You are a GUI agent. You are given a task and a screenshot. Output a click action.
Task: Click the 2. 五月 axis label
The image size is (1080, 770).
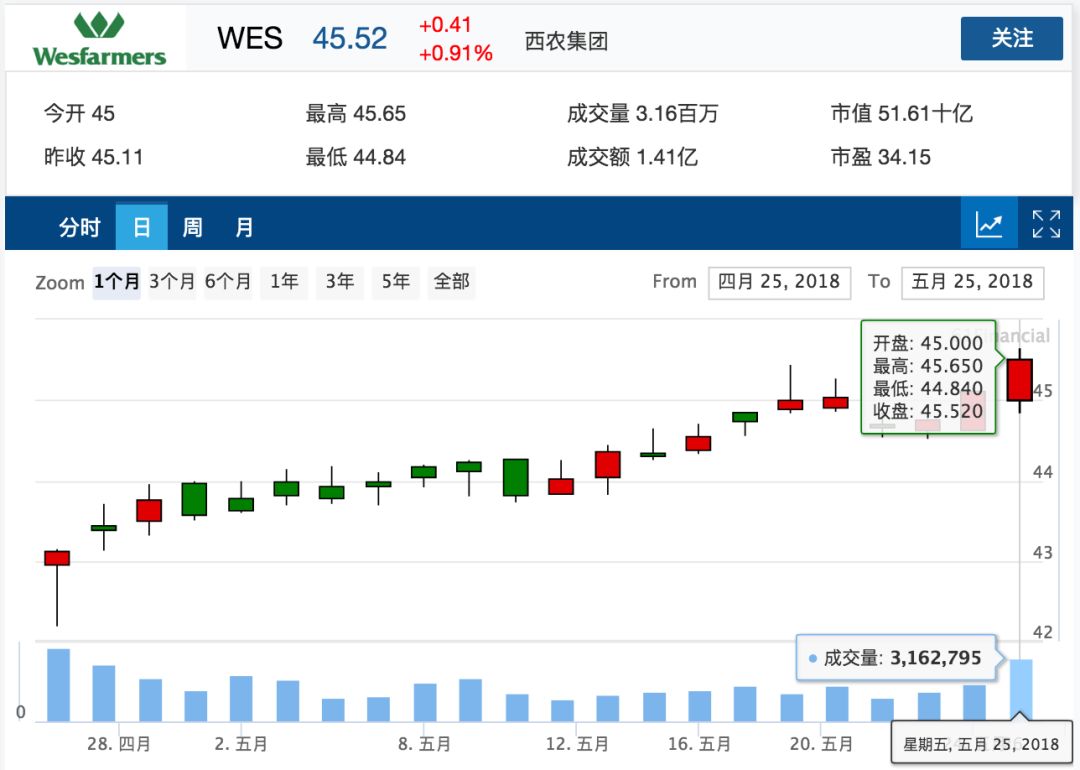[x=241, y=745]
